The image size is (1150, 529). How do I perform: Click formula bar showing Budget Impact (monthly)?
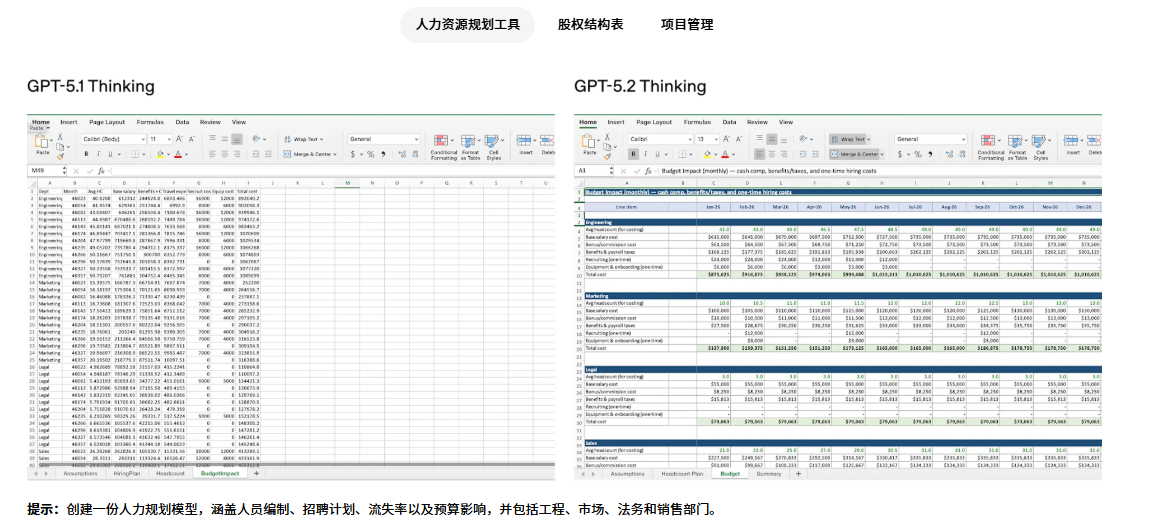click(879, 170)
